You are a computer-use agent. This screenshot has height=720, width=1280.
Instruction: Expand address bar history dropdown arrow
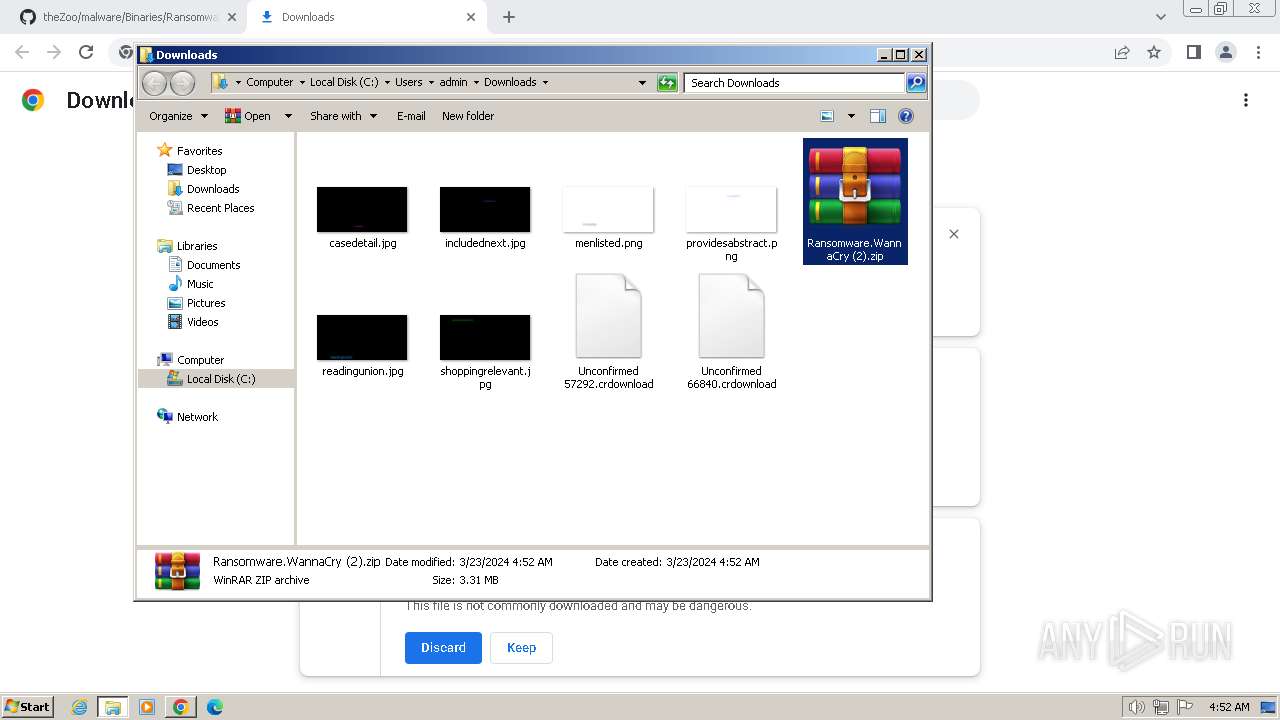pyautogui.click(x=642, y=83)
